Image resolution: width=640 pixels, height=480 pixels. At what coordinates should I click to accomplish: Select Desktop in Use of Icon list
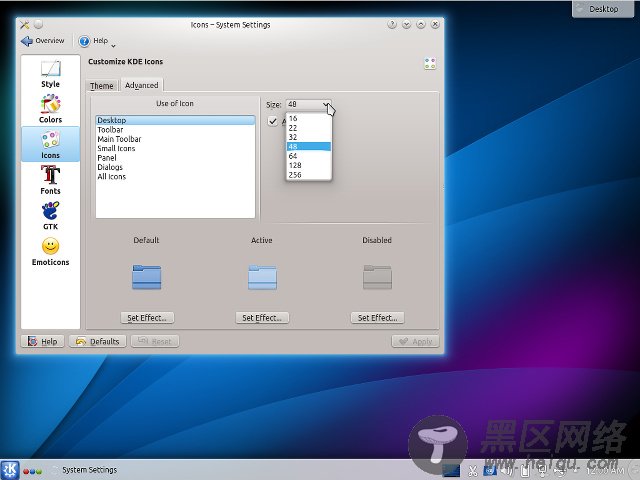(175, 120)
